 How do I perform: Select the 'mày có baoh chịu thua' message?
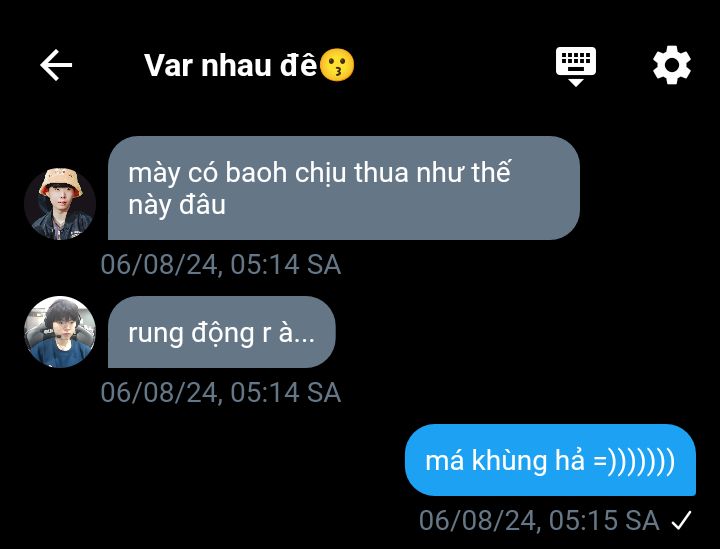[343, 188]
